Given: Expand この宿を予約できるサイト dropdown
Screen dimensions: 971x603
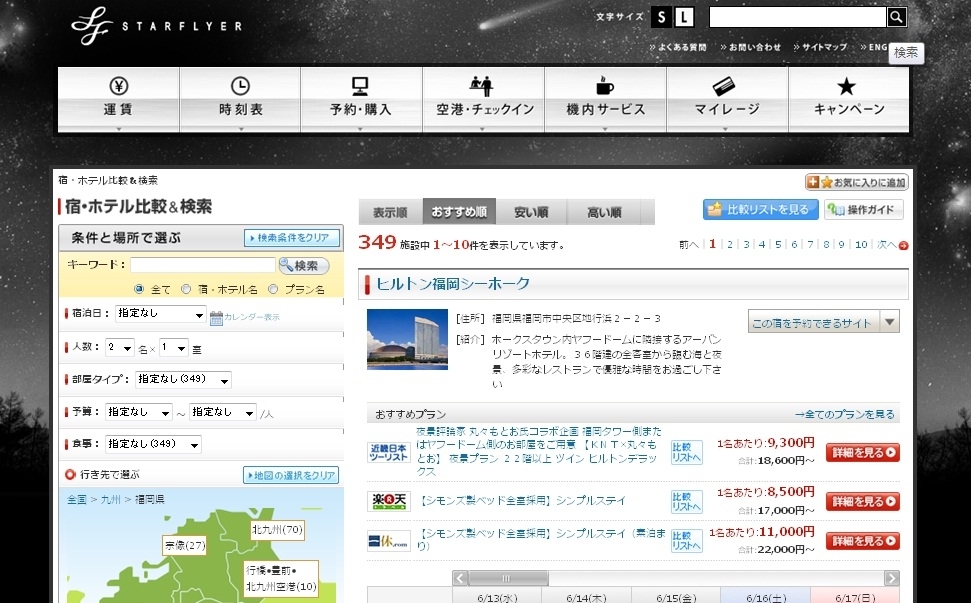Looking at the screenshot, I should point(824,323).
